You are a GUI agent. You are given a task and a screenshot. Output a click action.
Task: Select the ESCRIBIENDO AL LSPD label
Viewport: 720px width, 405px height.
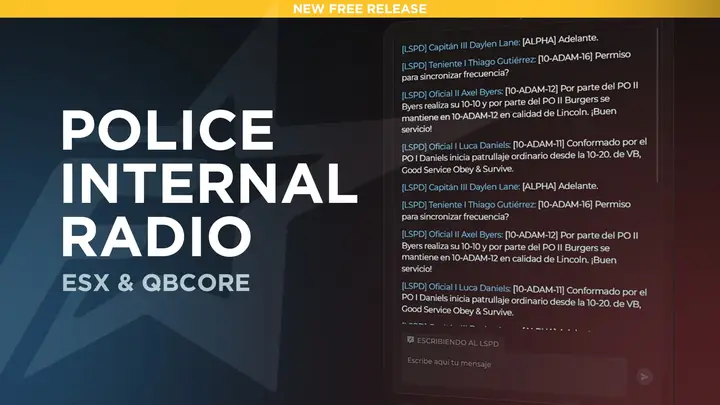point(458,343)
